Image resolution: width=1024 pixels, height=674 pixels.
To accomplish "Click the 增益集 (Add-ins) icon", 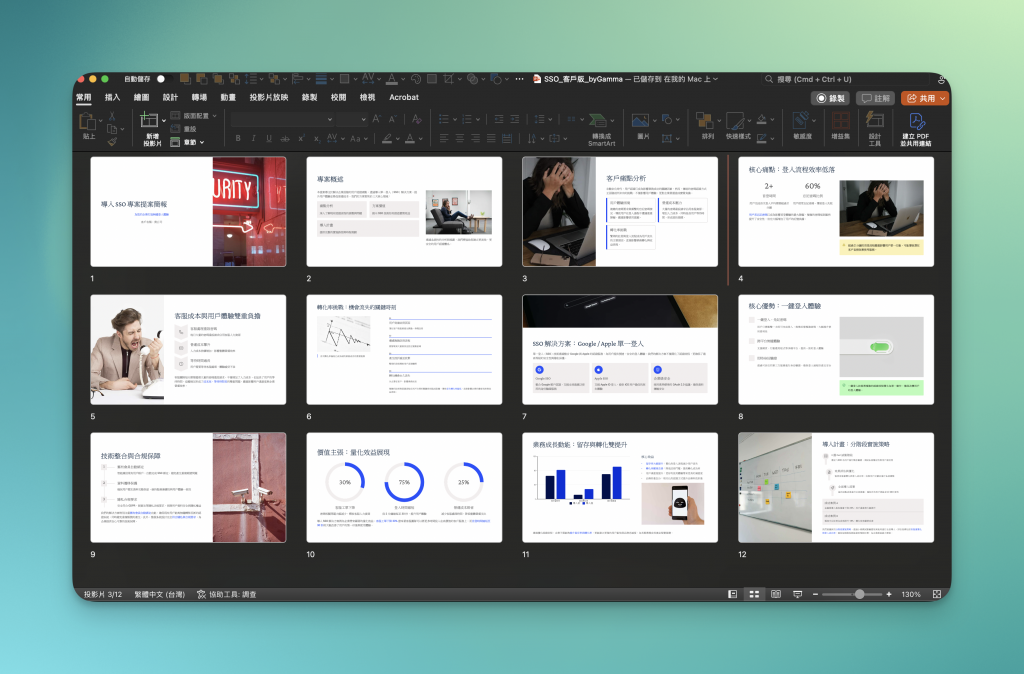I will pyautogui.click(x=840, y=121).
